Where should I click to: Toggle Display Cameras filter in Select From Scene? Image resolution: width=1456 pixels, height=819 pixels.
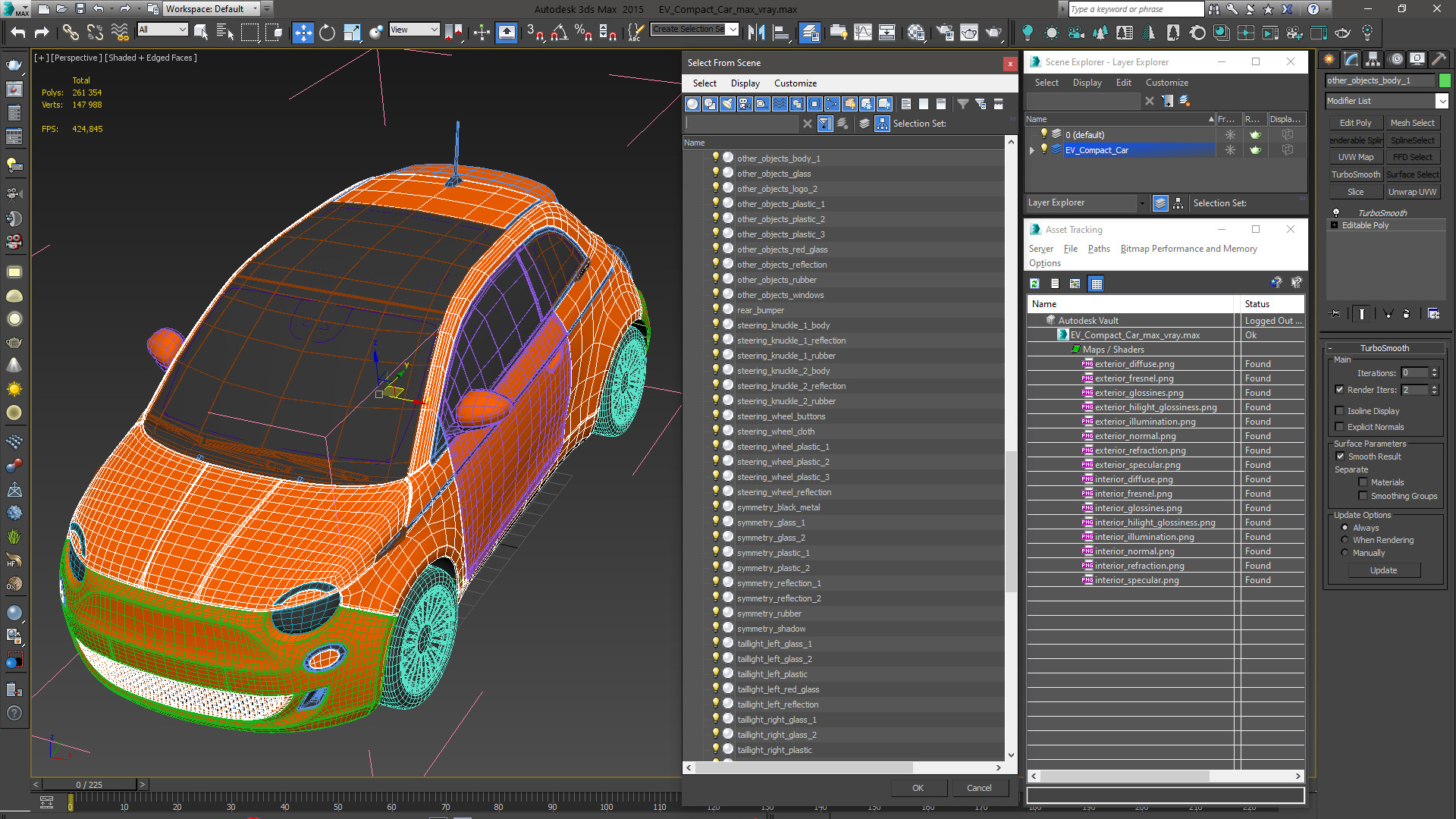click(x=745, y=104)
